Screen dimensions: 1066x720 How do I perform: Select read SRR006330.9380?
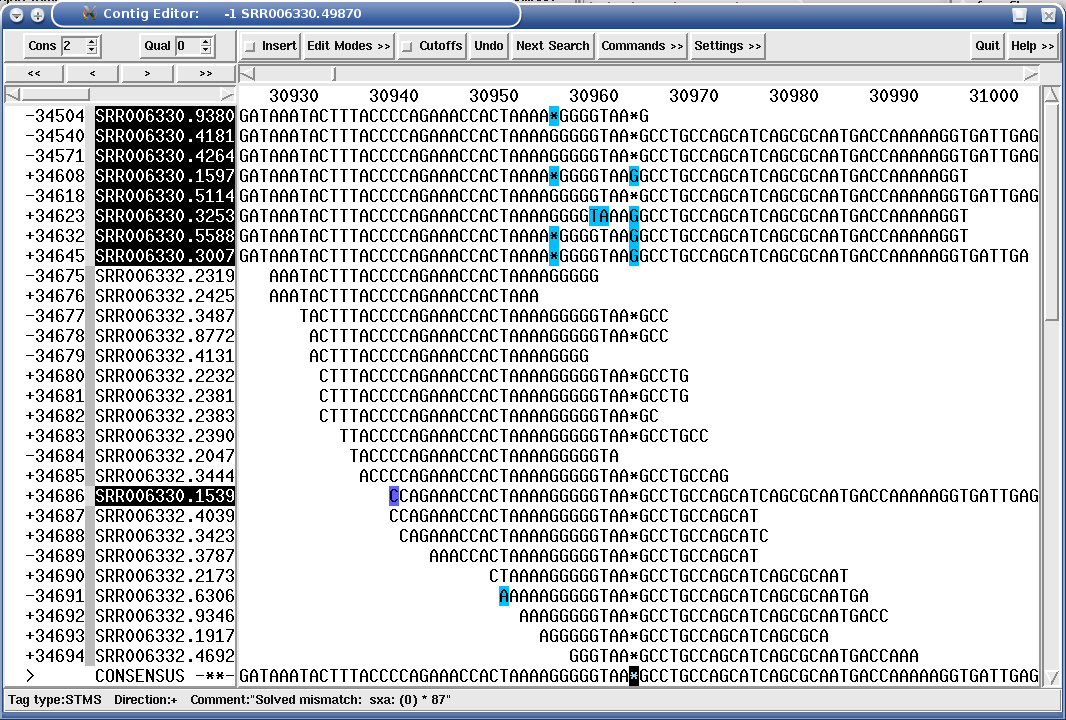(165, 116)
